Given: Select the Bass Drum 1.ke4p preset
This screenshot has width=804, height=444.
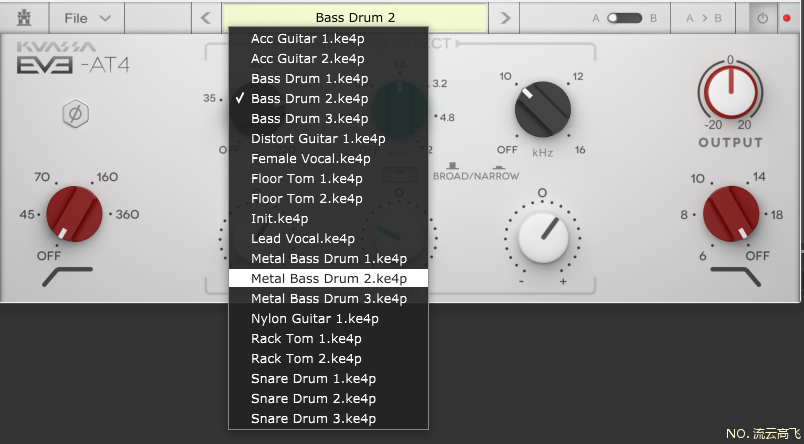Looking at the screenshot, I should pos(328,78).
